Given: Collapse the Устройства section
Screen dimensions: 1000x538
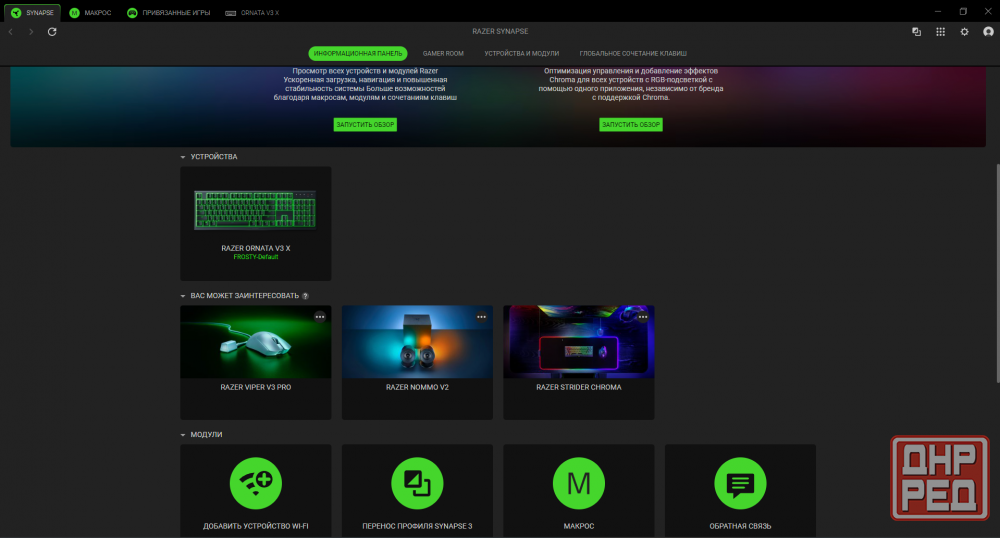Looking at the screenshot, I should pyautogui.click(x=183, y=157).
